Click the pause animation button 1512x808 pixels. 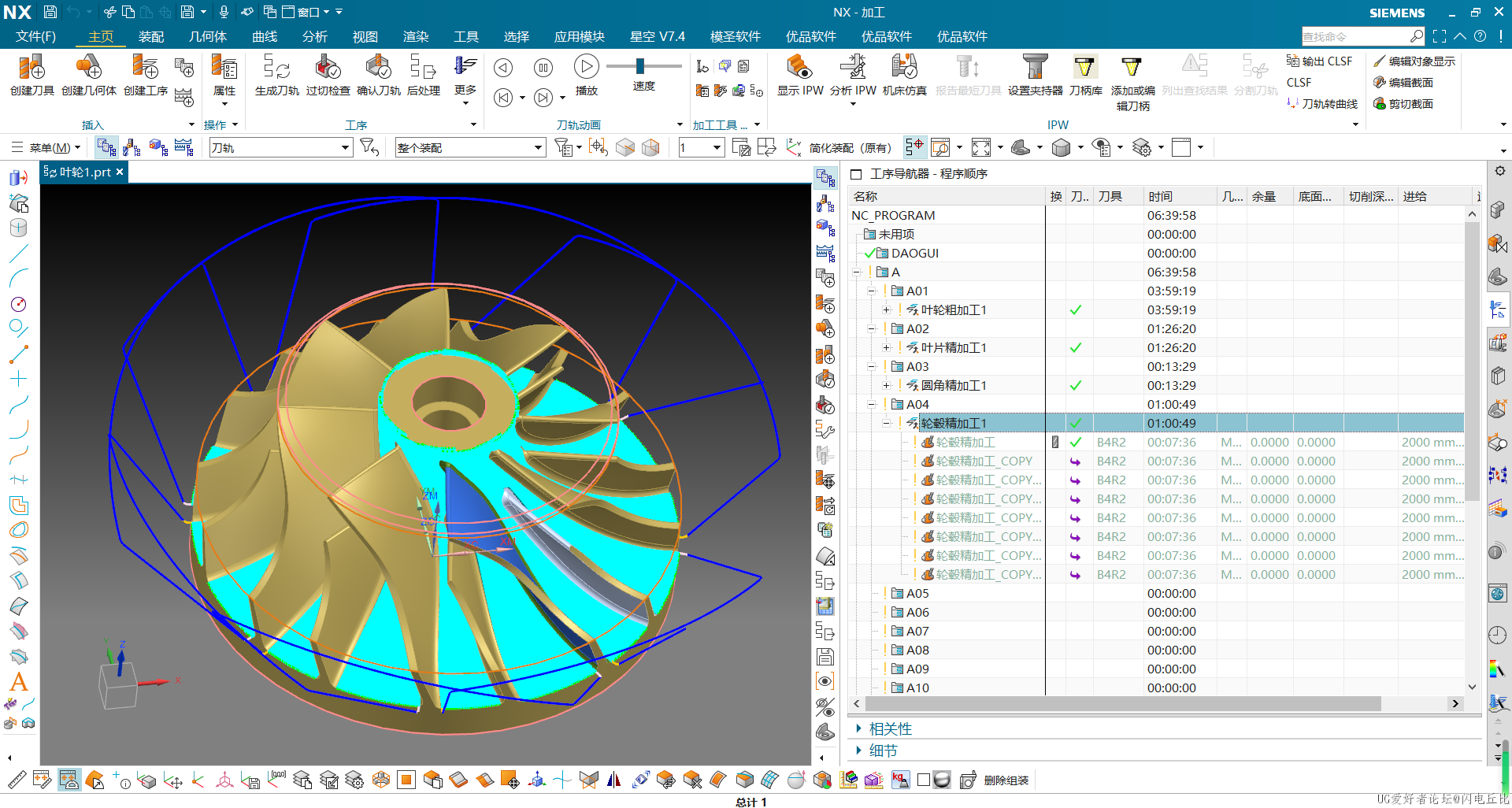(543, 68)
